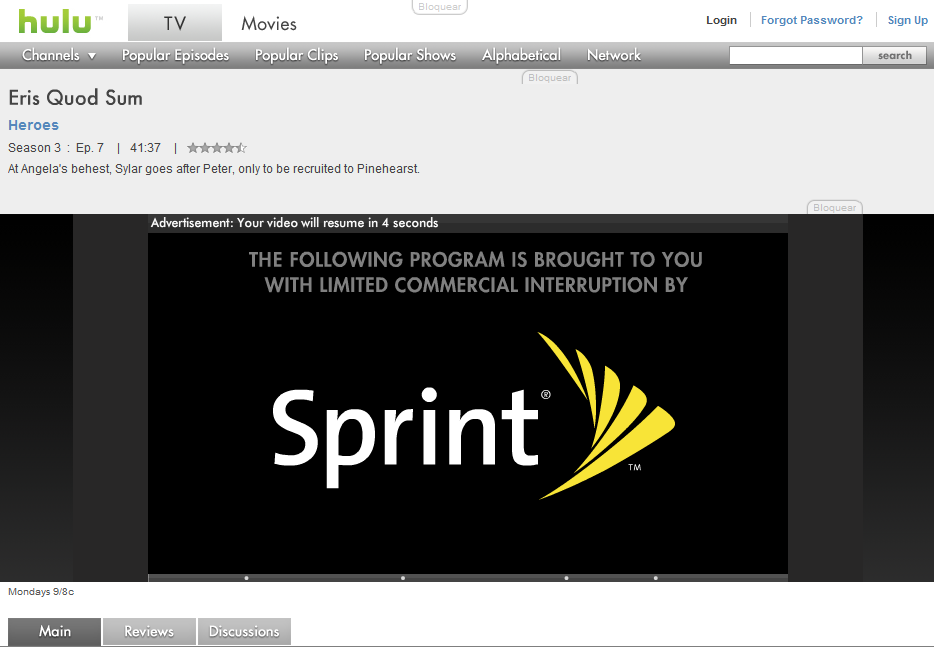Go to Popular Clips
Image resolution: width=934 pixels, height=647 pixels.
[296, 55]
